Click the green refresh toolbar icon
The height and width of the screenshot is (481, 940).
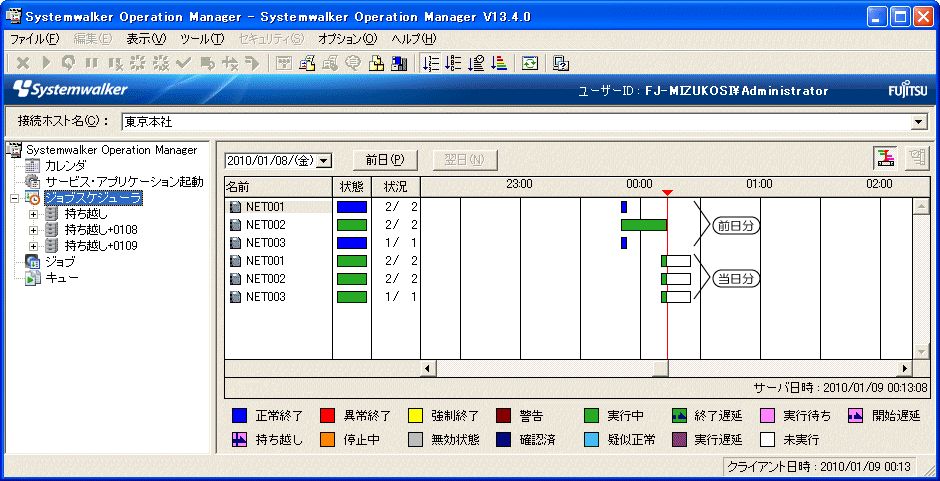530,63
